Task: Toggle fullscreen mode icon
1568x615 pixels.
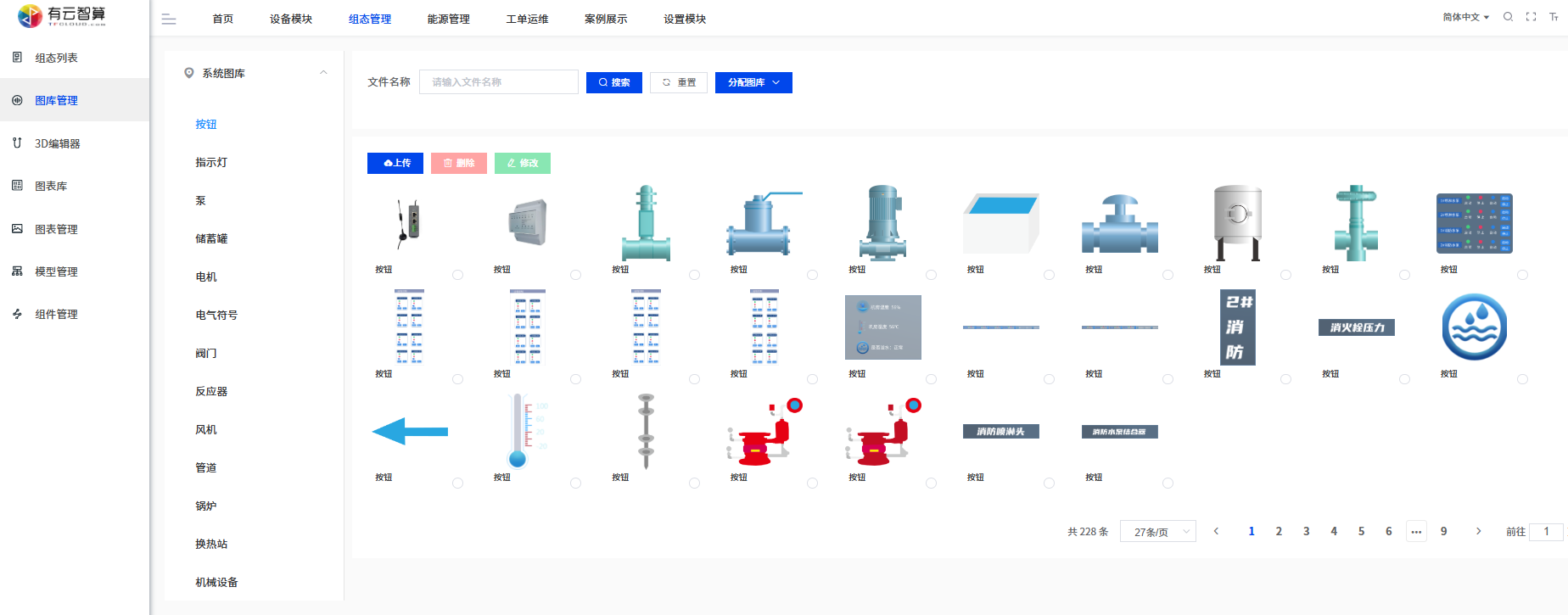Action: pos(1531,17)
